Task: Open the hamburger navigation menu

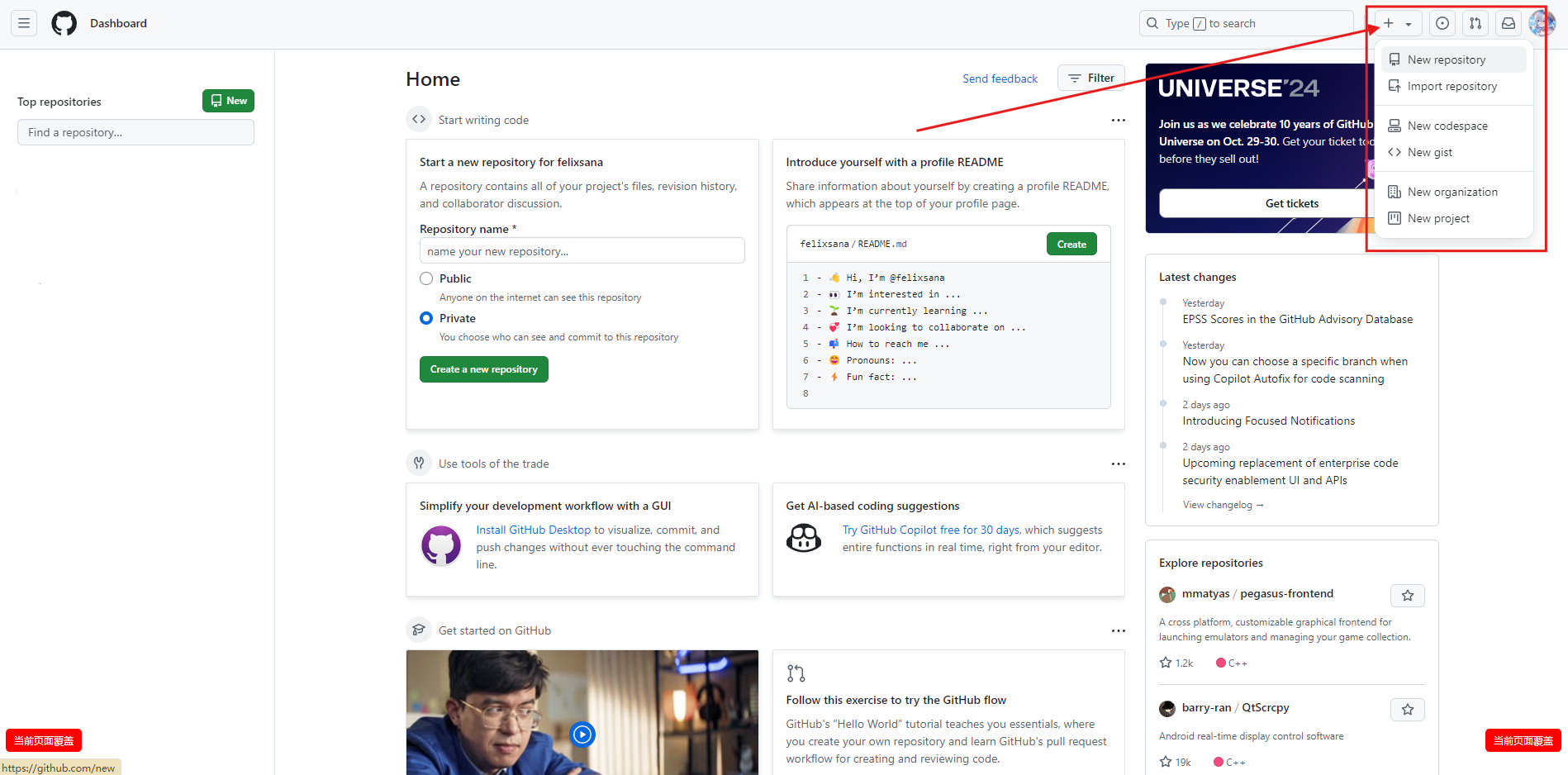Action: (24, 23)
